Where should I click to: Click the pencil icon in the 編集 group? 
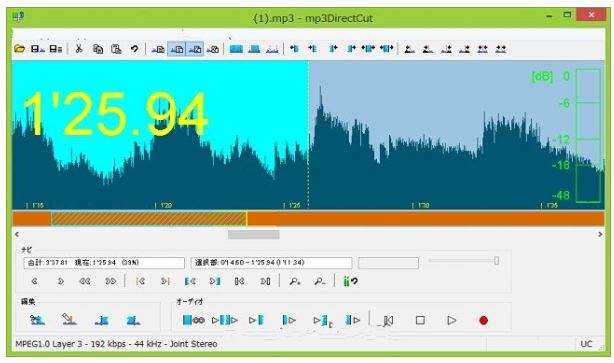click(x=69, y=320)
